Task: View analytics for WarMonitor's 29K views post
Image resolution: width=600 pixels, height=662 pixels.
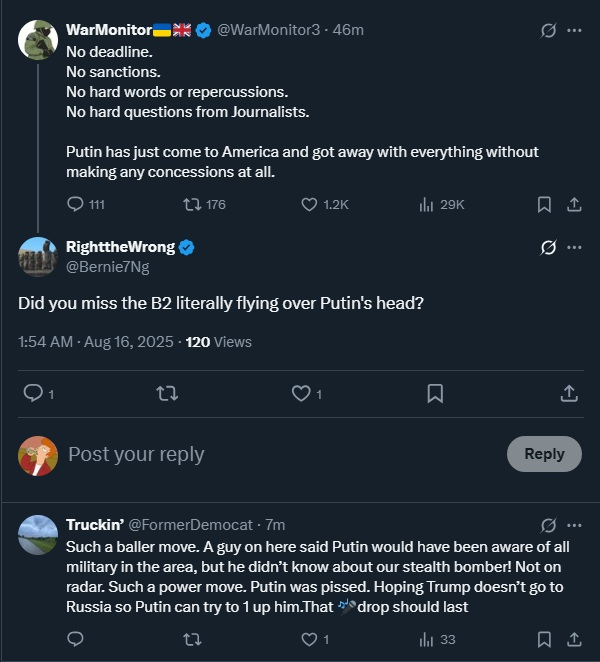Action: pyautogui.click(x=427, y=204)
